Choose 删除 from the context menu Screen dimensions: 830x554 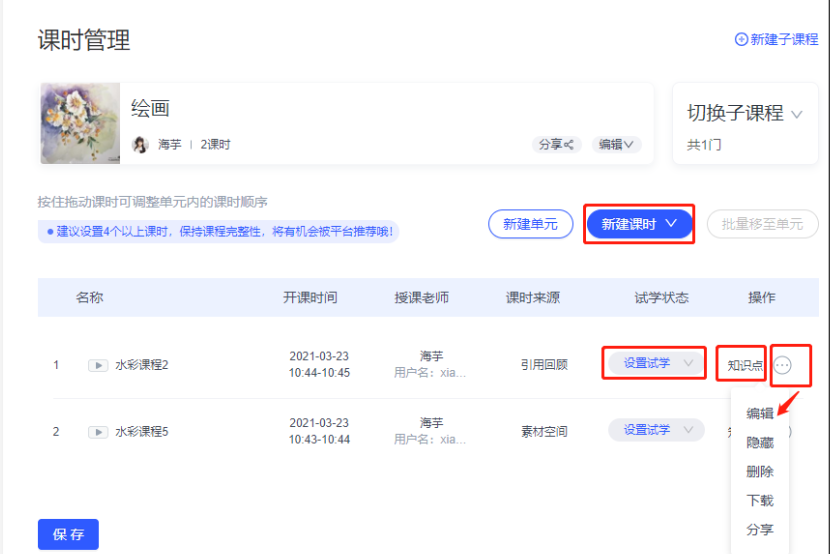[x=760, y=471]
